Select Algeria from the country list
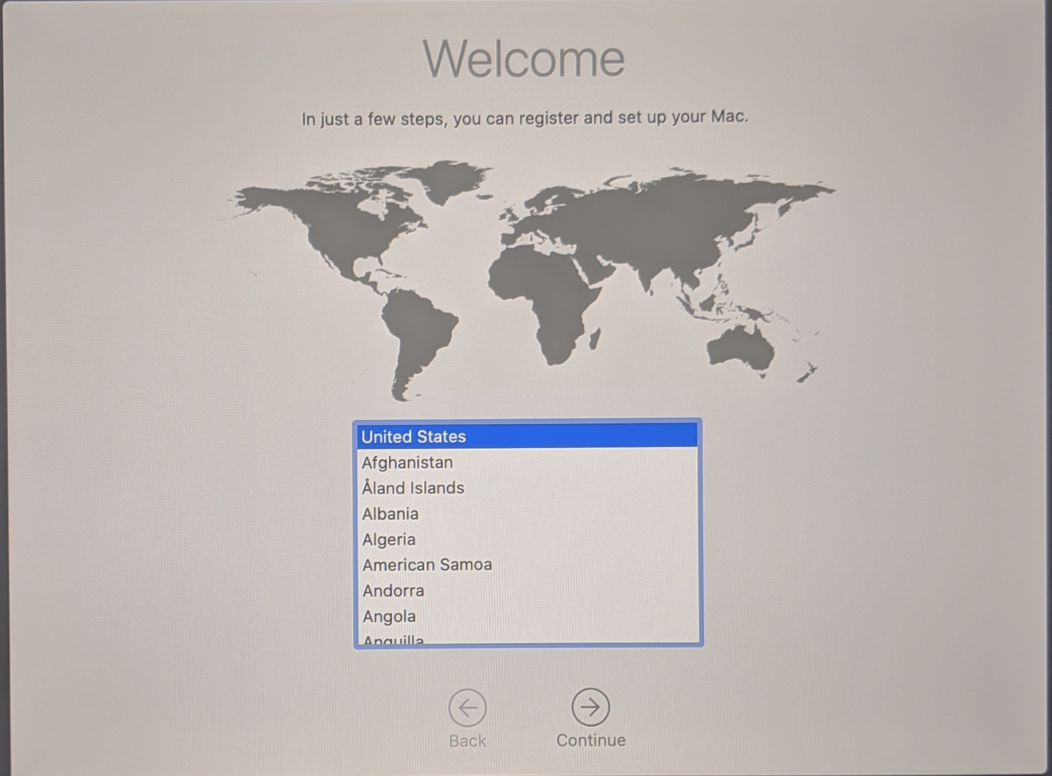Viewport: 1052px width, 776px height. click(527, 539)
